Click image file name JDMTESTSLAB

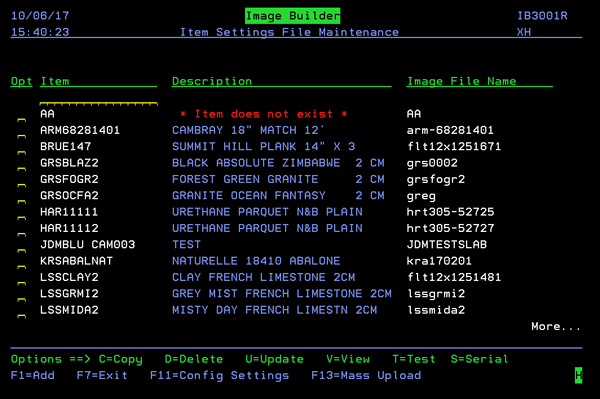(447, 244)
